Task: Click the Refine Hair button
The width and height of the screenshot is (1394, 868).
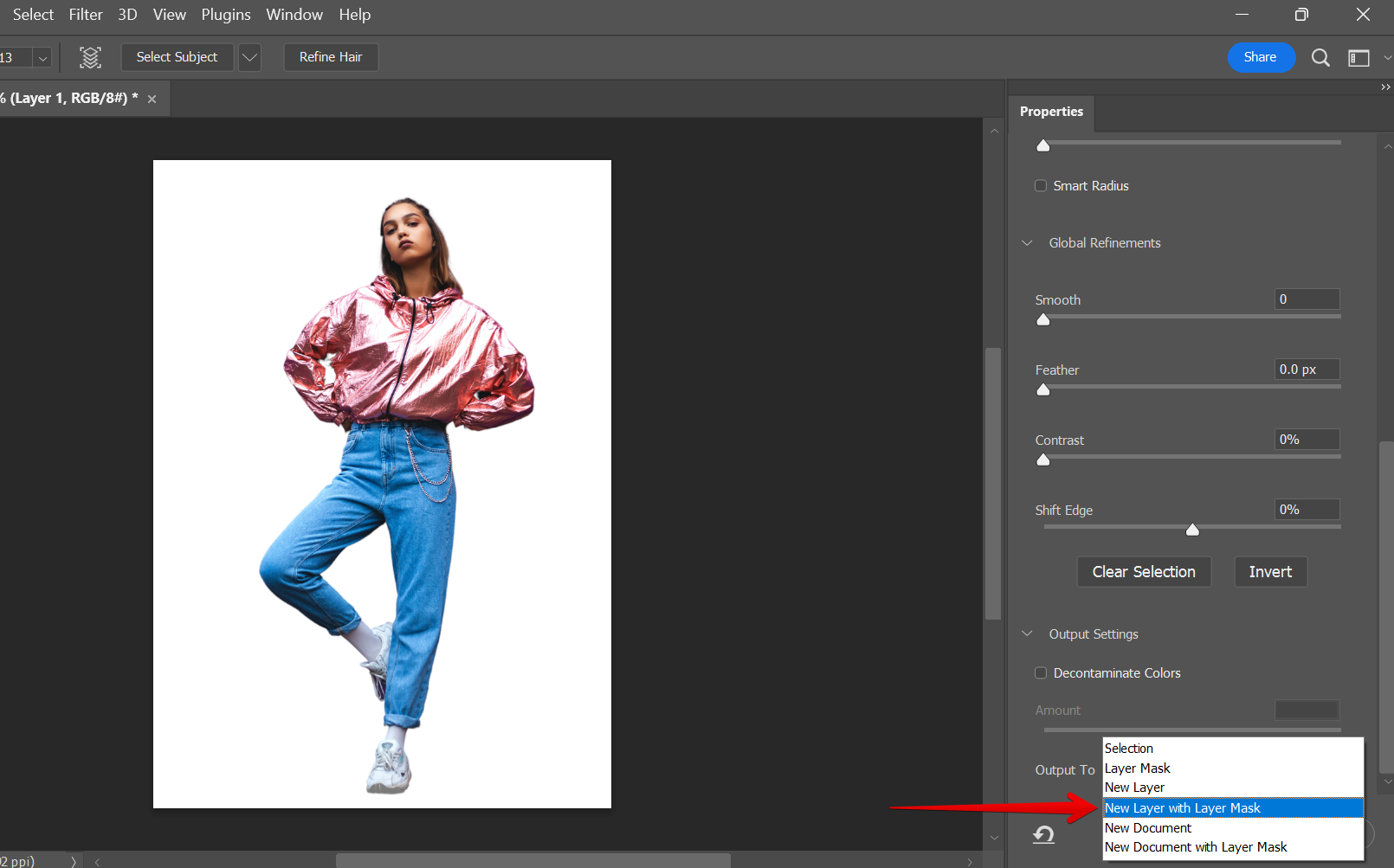Action: [331, 57]
